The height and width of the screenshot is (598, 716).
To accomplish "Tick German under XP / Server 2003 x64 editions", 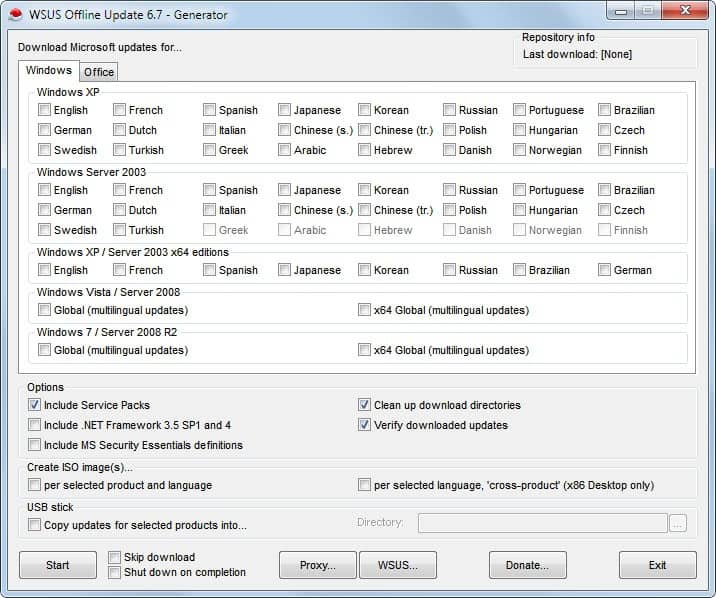I will coord(605,270).
